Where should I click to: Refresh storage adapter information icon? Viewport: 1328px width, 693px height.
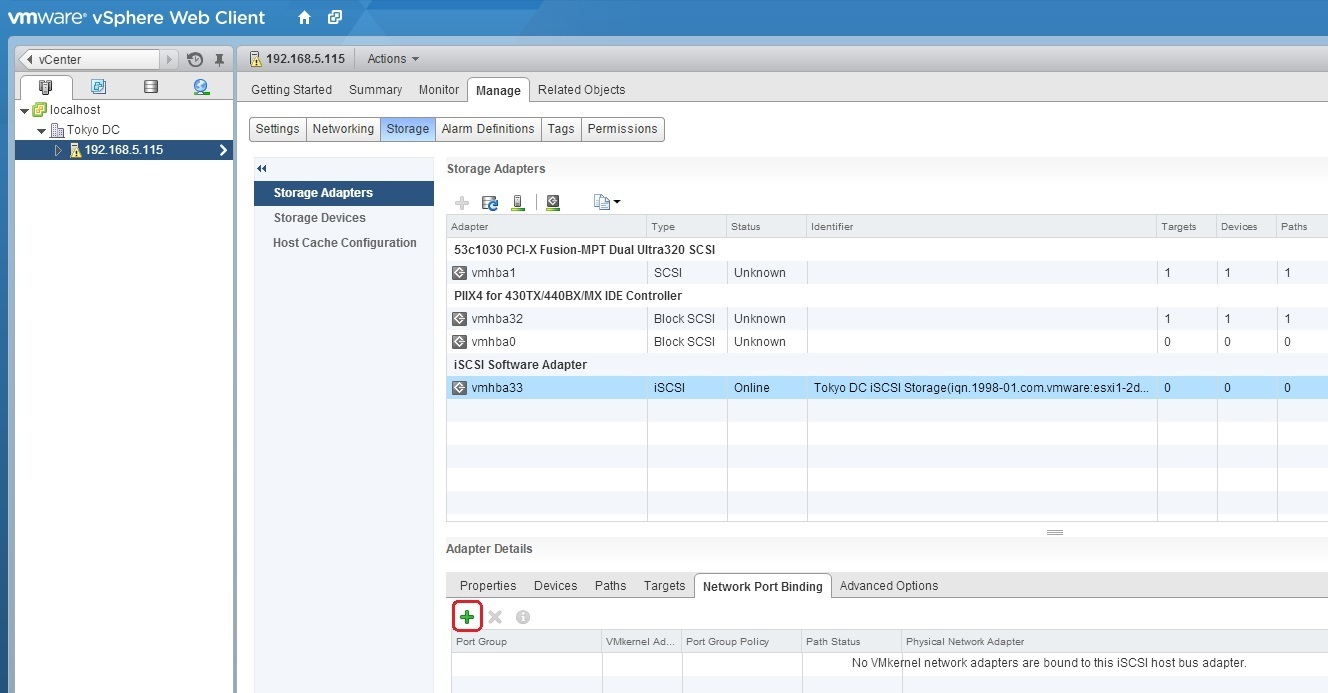490,203
